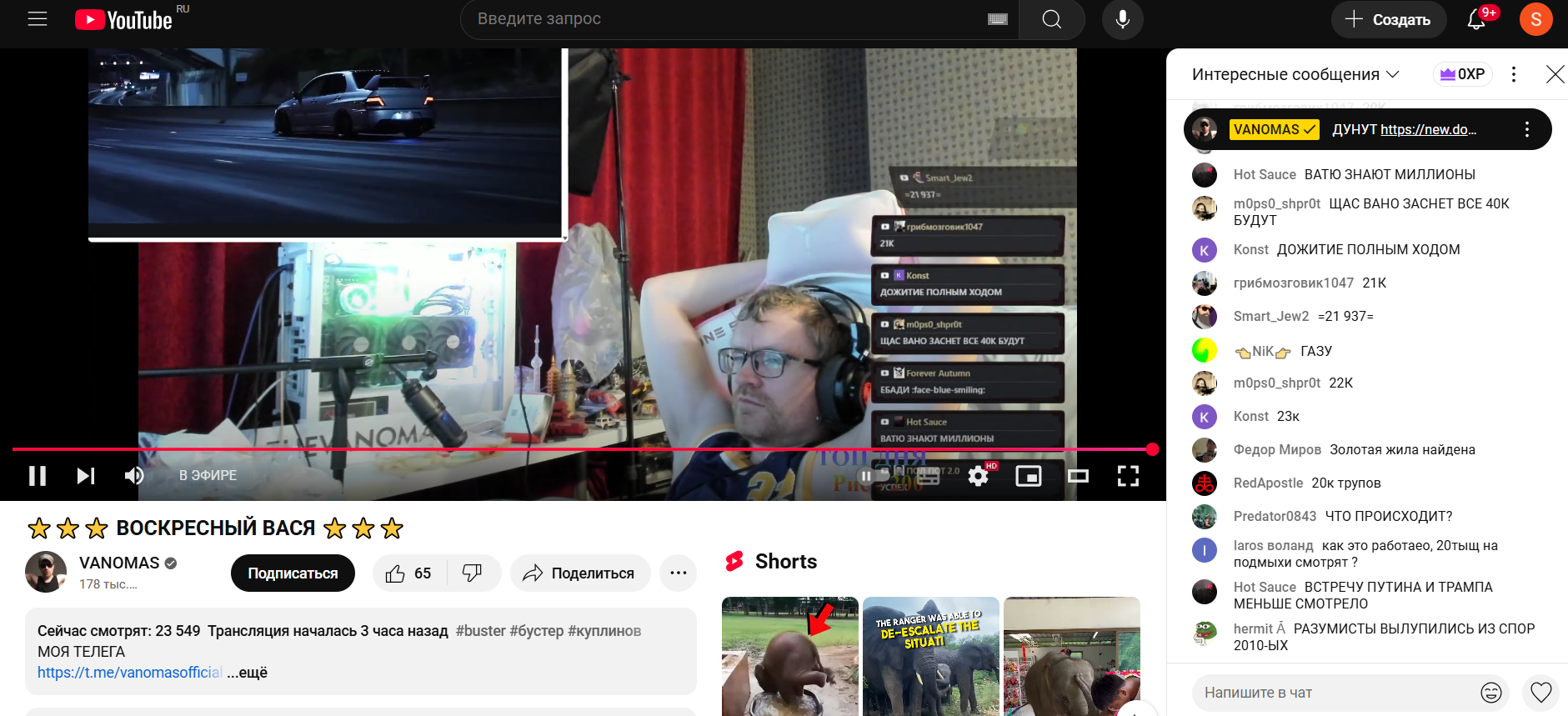Open the #куплинов hashtag
The width and height of the screenshot is (1568, 716).
coord(604,631)
